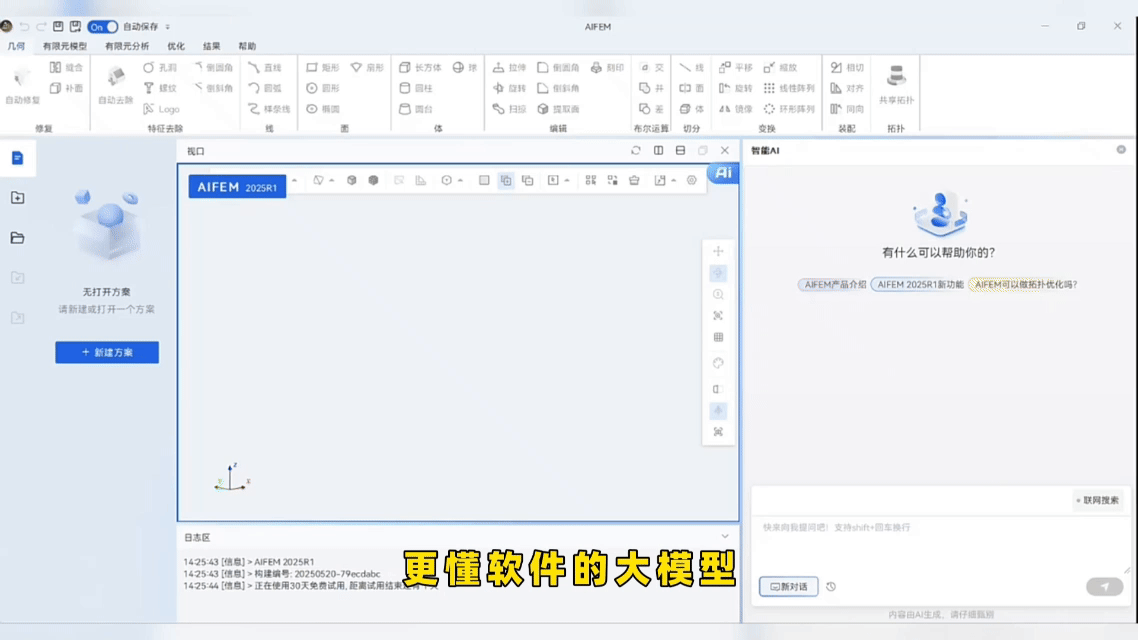Split the viewport vertically
The width and height of the screenshot is (1138, 640).
[x=658, y=151]
